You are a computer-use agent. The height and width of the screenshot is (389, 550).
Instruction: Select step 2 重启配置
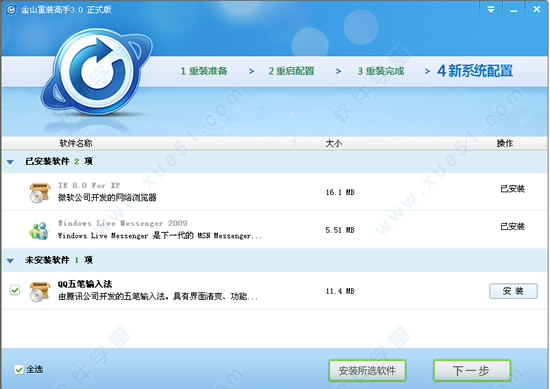[291, 71]
